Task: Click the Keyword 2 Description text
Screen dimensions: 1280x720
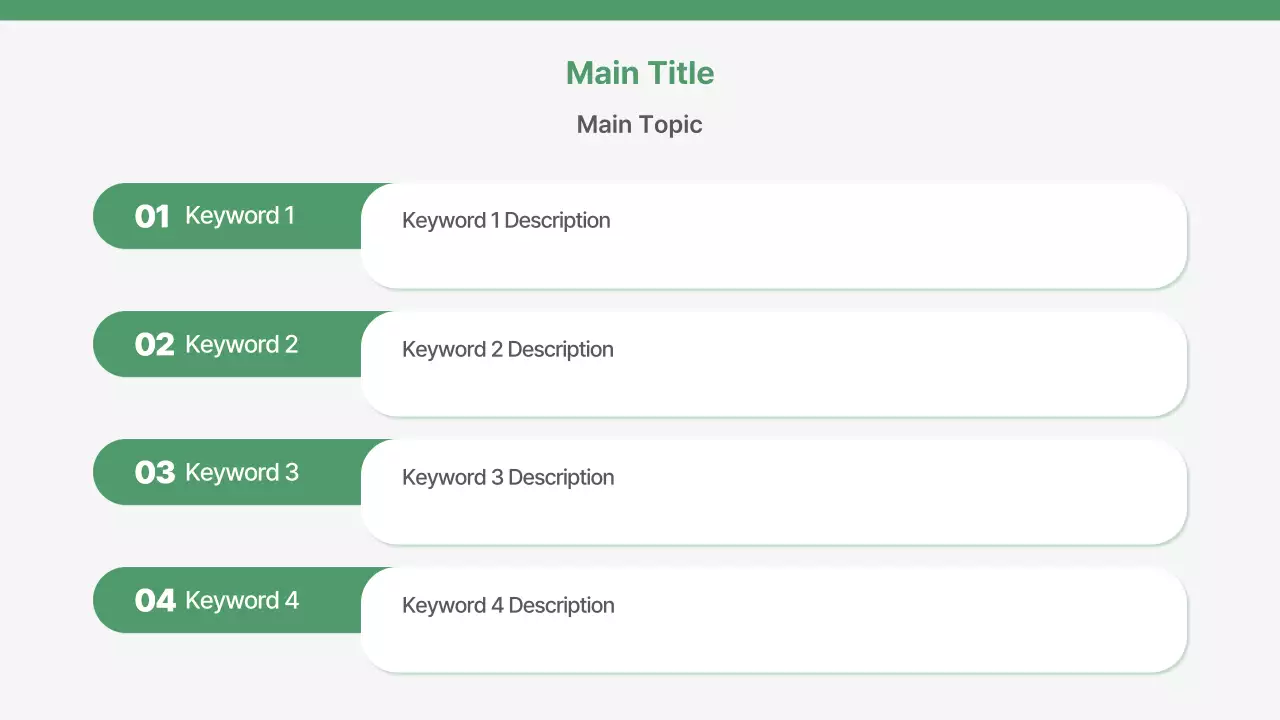Action: click(x=507, y=349)
